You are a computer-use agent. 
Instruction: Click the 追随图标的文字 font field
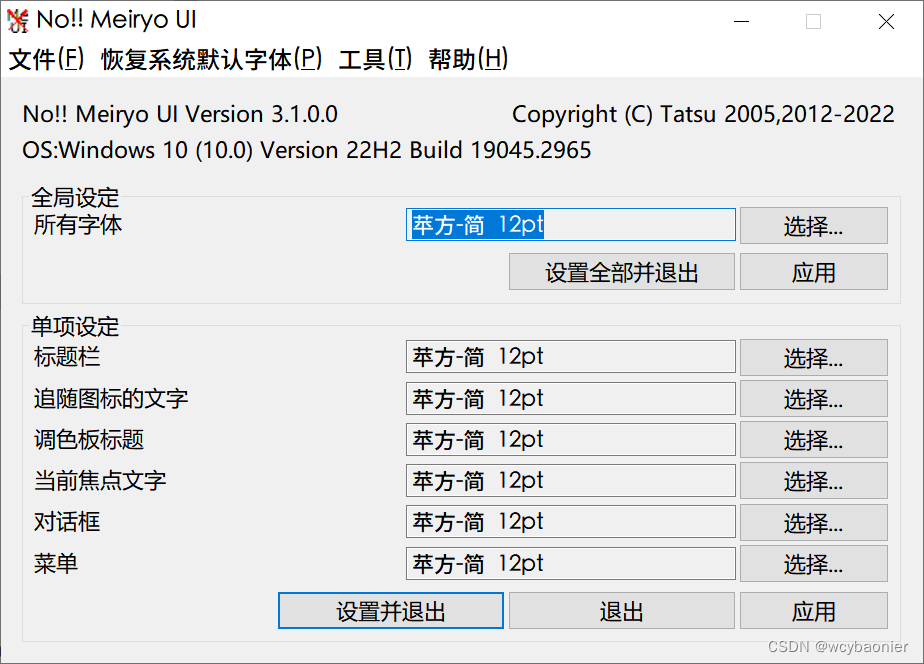tap(570, 398)
